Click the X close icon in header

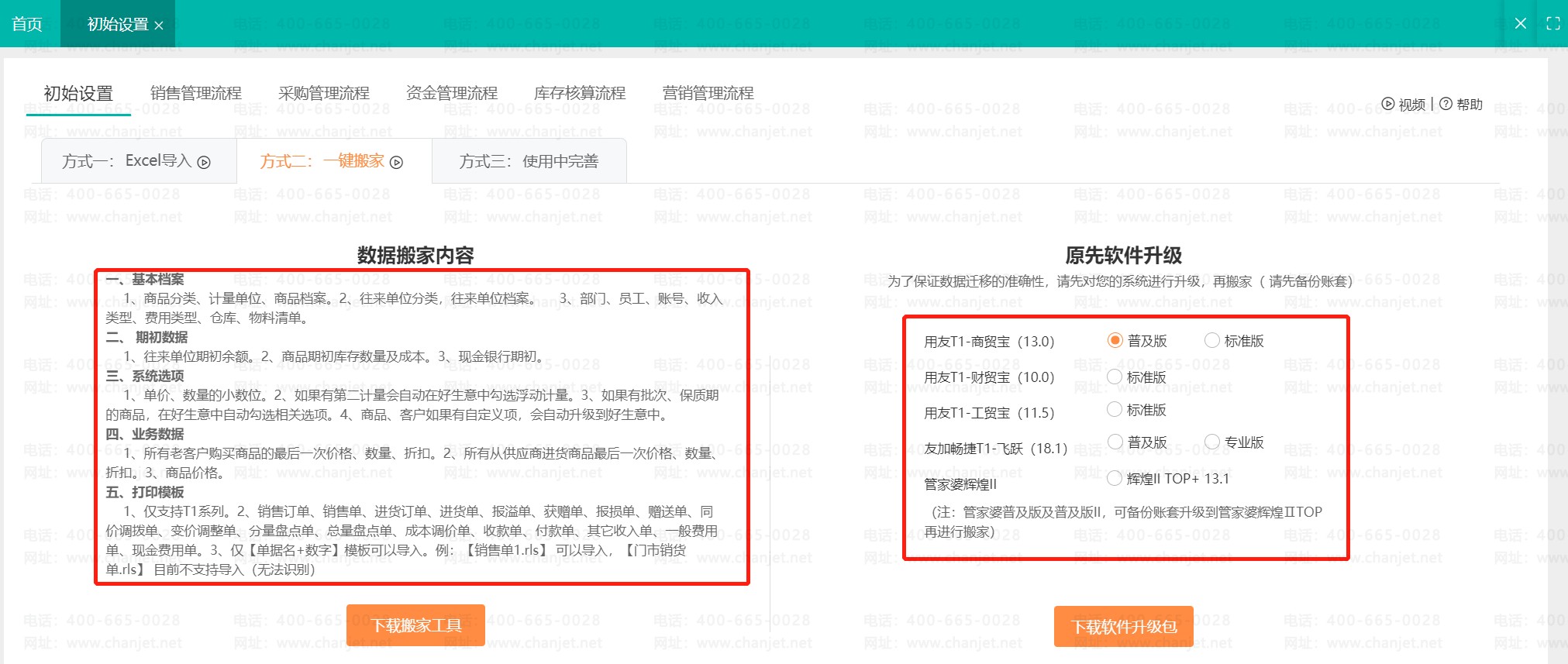pos(1521,24)
